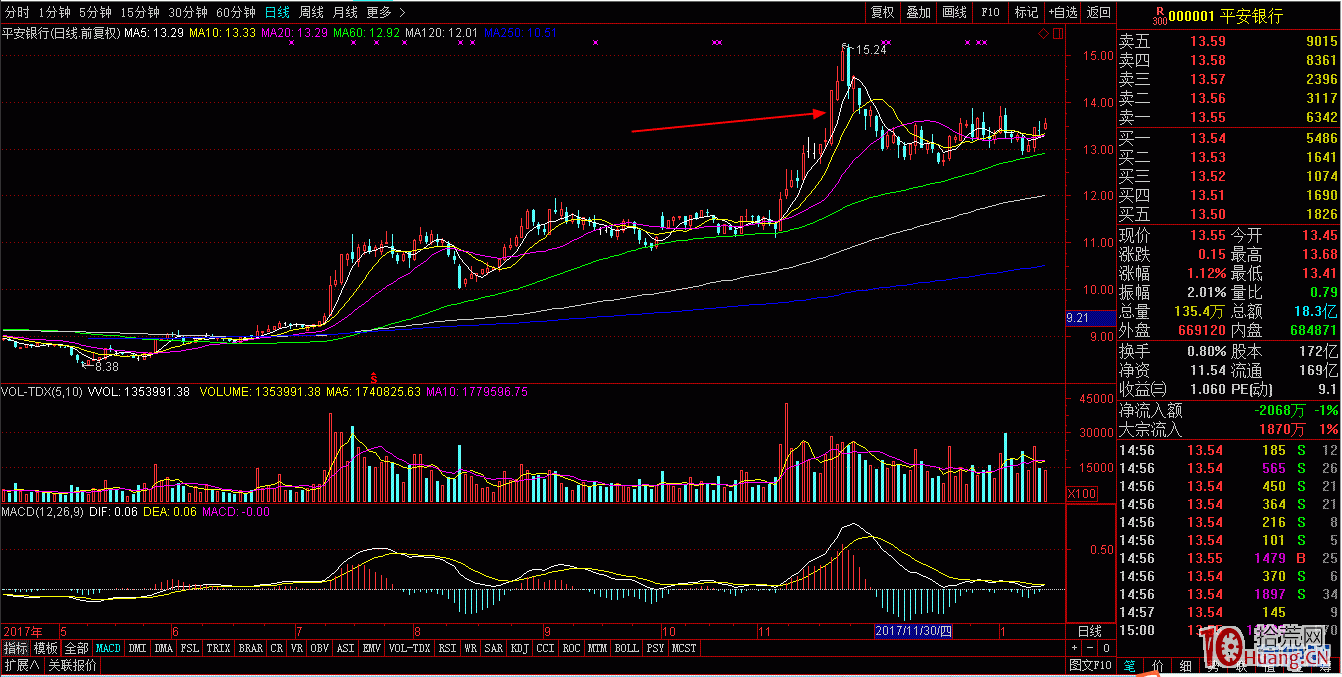Click the R300 badge beside stock code
1342x677 pixels.
(x=1159, y=15)
